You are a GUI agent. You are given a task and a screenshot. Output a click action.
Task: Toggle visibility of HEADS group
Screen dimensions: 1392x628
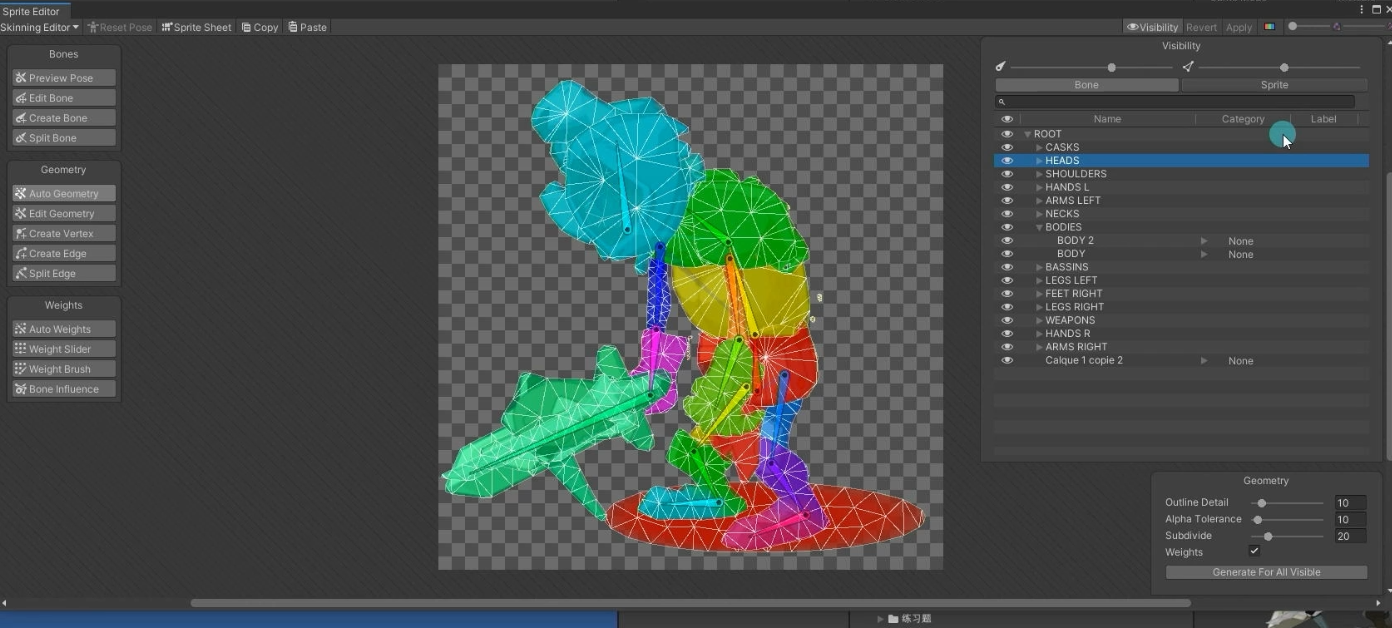pyautogui.click(x=1007, y=160)
